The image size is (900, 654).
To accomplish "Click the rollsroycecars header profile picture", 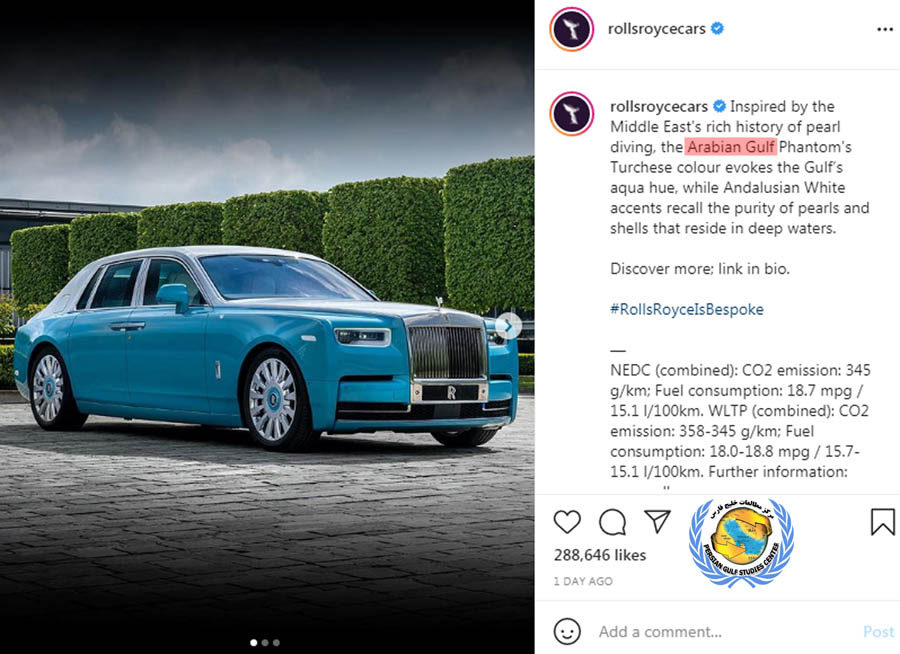I will click(x=572, y=29).
